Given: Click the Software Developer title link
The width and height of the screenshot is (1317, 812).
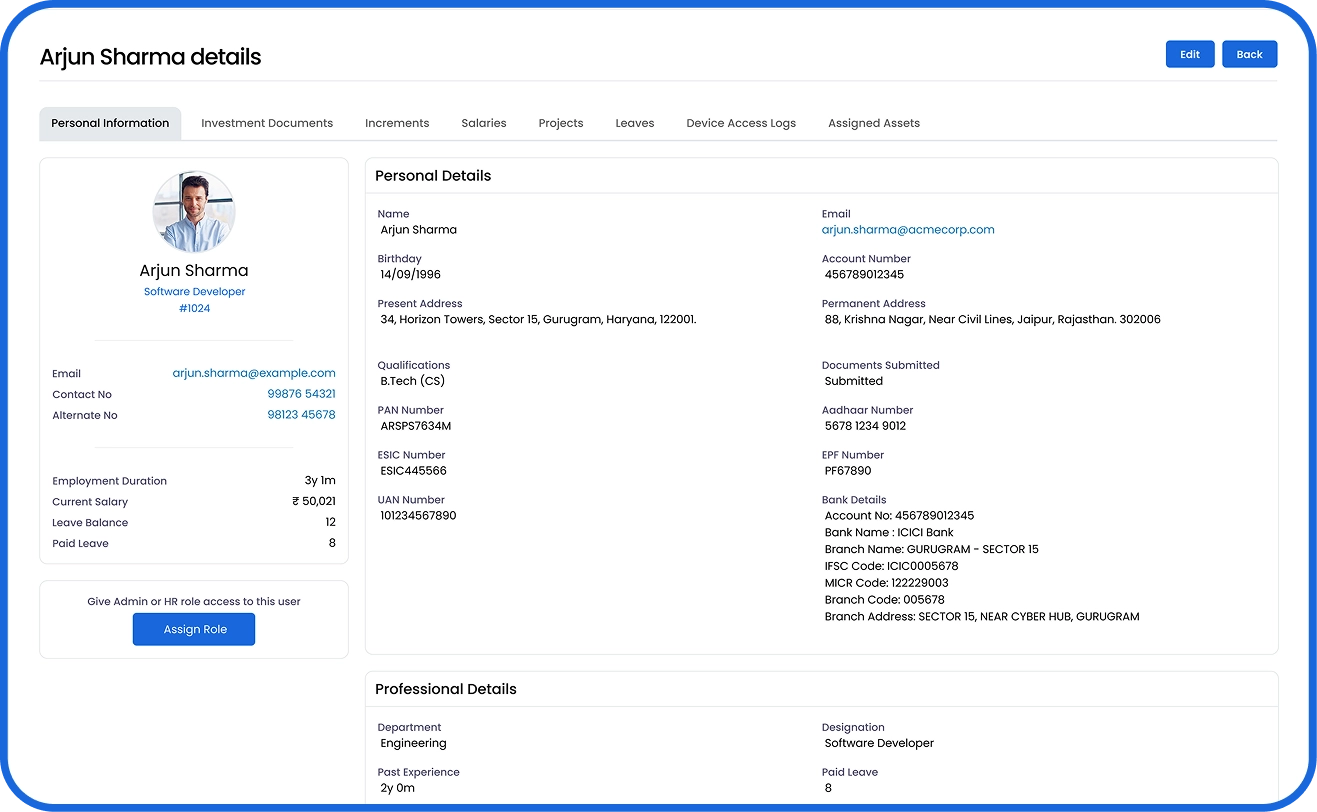Looking at the screenshot, I should click(194, 291).
